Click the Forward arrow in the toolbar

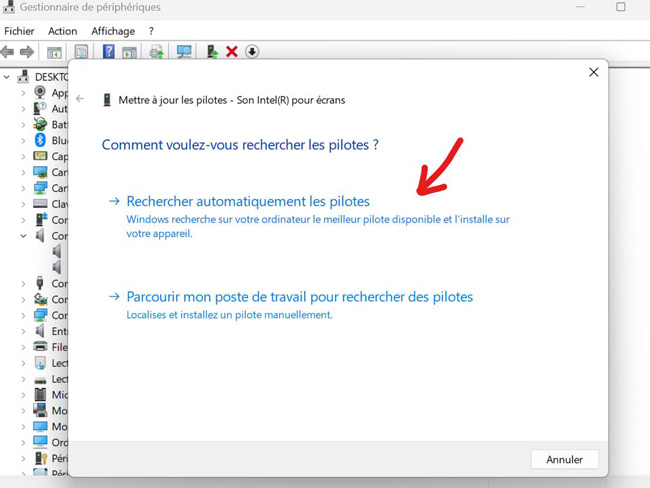click(x=27, y=52)
